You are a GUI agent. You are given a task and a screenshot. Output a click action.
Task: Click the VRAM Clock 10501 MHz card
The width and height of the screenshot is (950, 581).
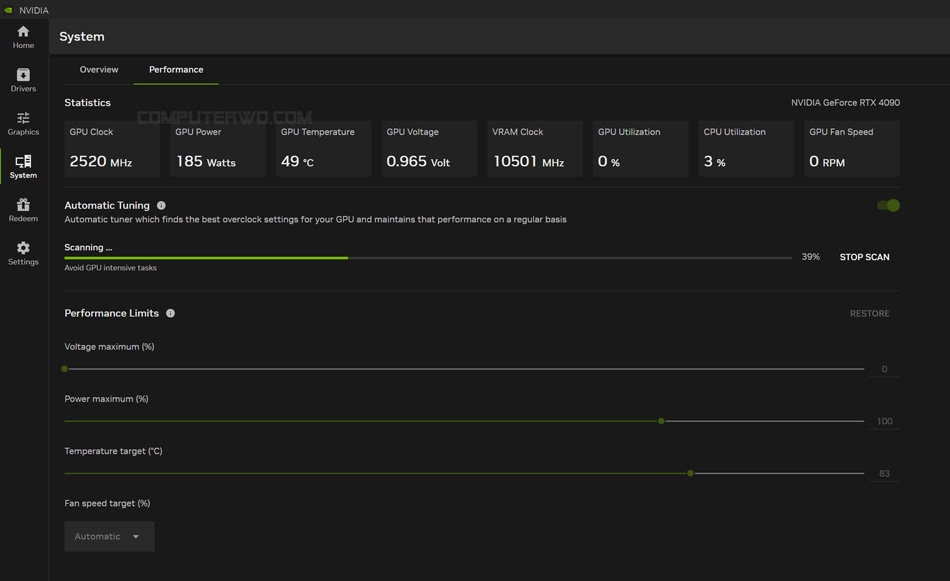pyautogui.click(x=535, y=148)
